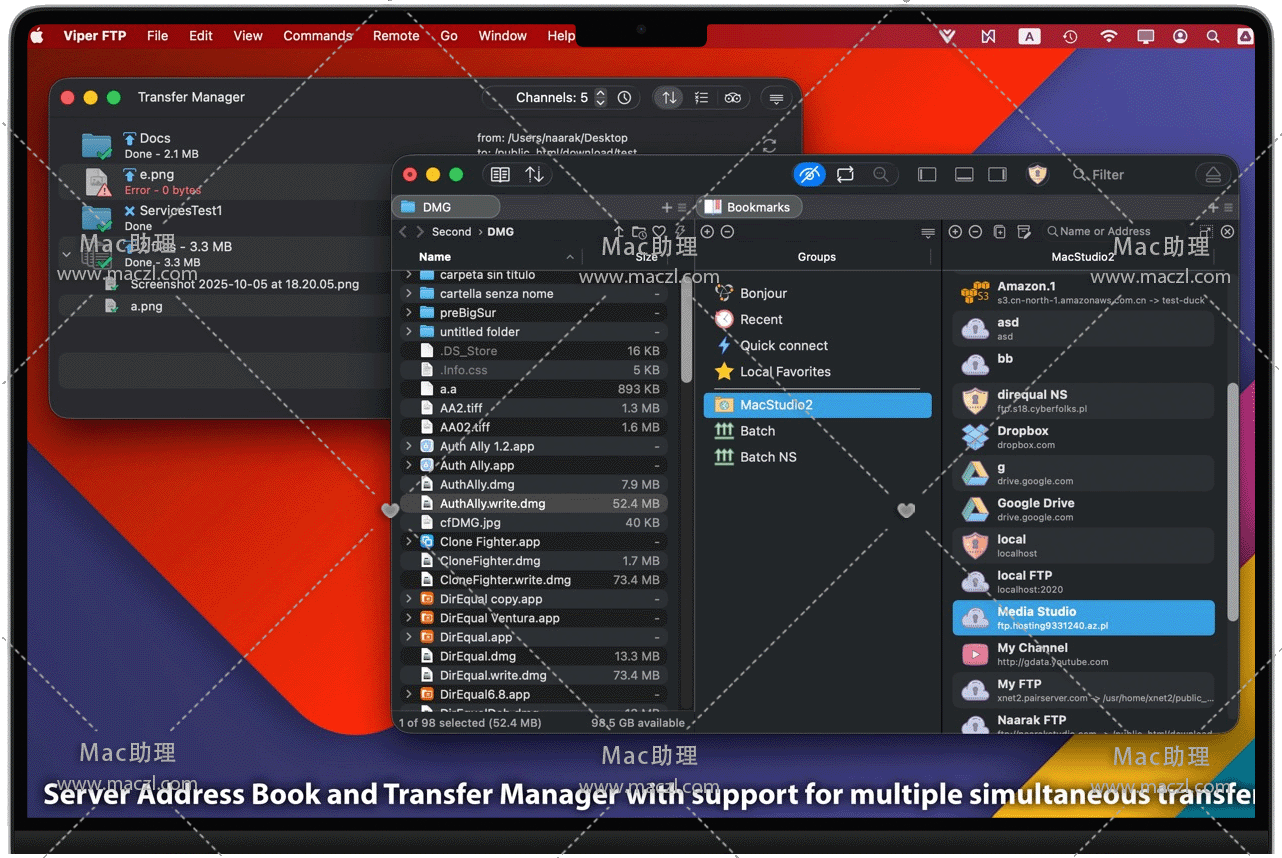This screenshot has height=858, width=1282.
Task: Add a new server with plus icon
Action: point(955,232)
